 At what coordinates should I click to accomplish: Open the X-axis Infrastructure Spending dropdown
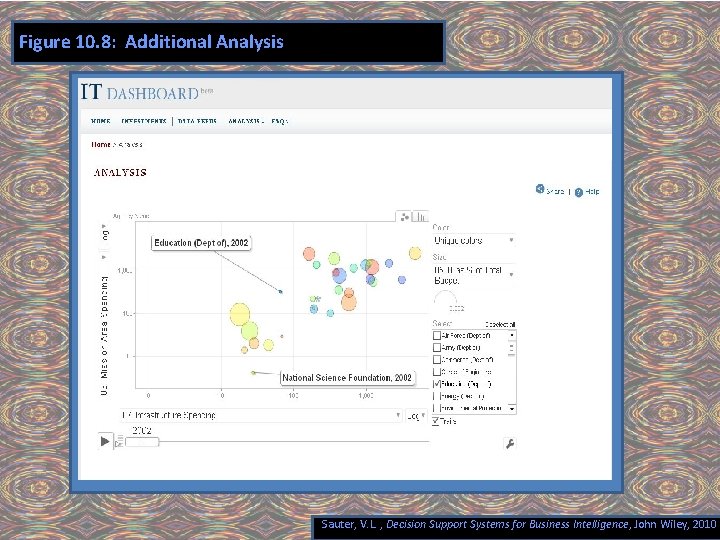tap(261, 416)
